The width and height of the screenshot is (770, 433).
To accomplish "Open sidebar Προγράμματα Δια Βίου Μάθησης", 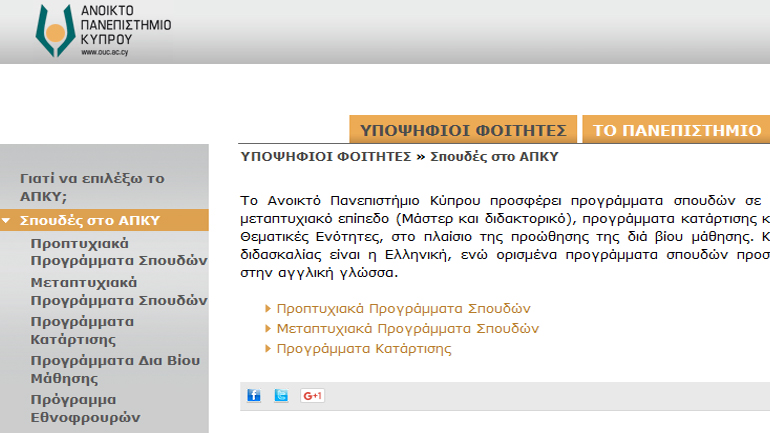I will coord(115,369).
